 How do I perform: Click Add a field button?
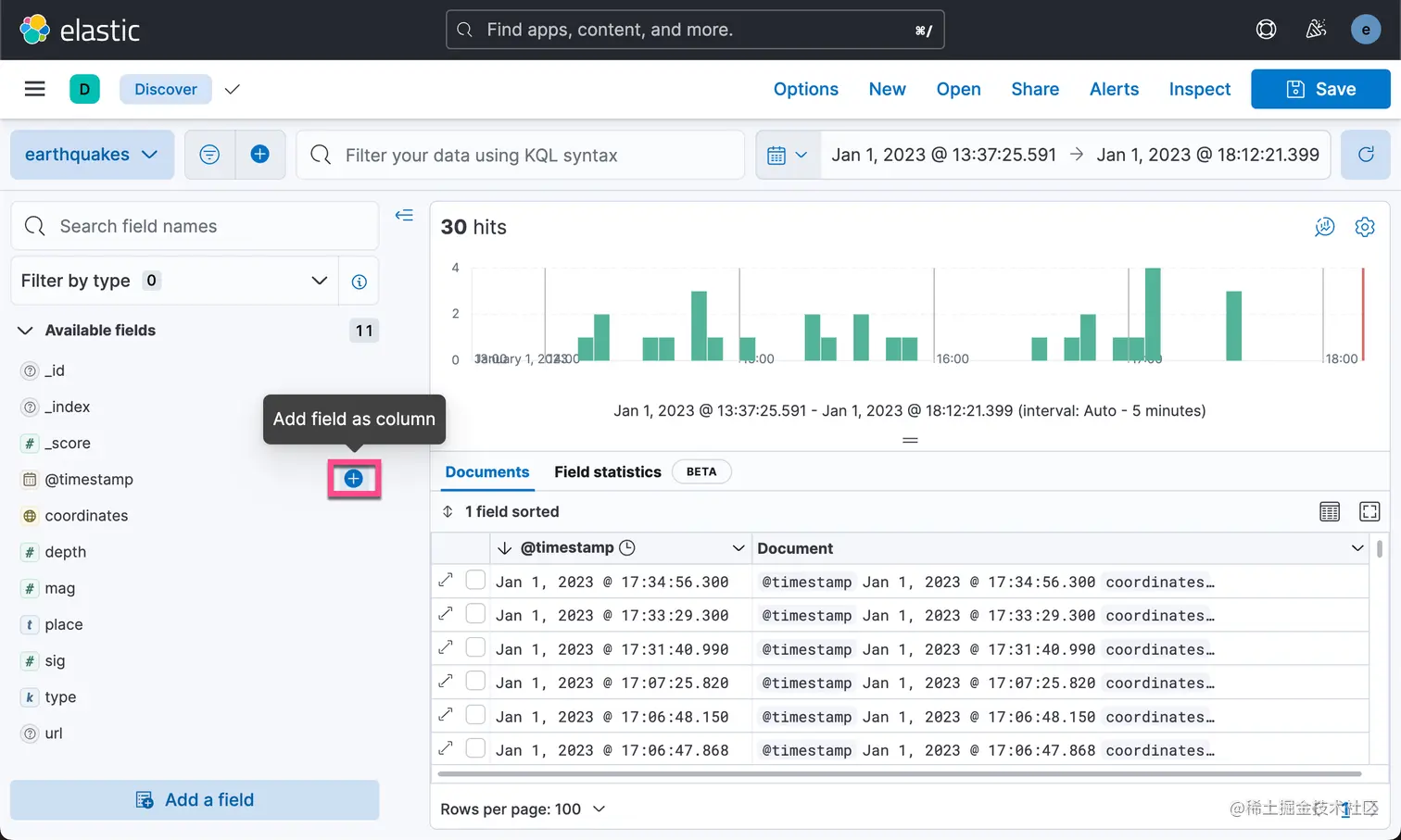pyautogui.click(x=195, y=799)
